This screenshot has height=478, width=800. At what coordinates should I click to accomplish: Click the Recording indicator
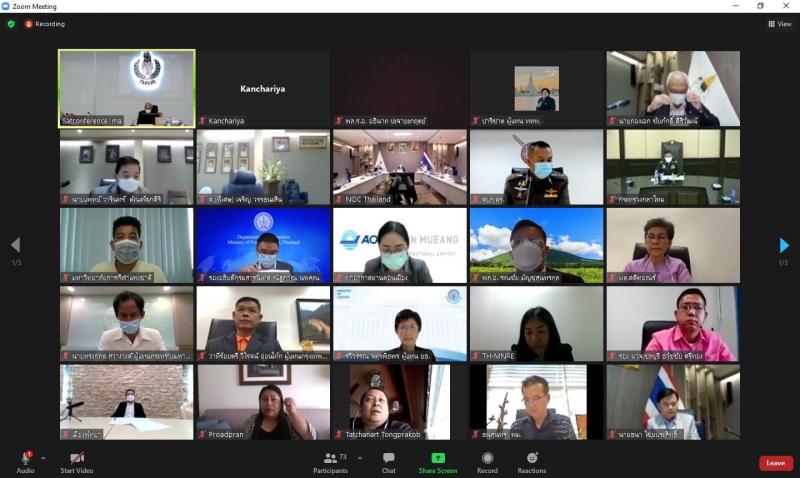point(45,24)
